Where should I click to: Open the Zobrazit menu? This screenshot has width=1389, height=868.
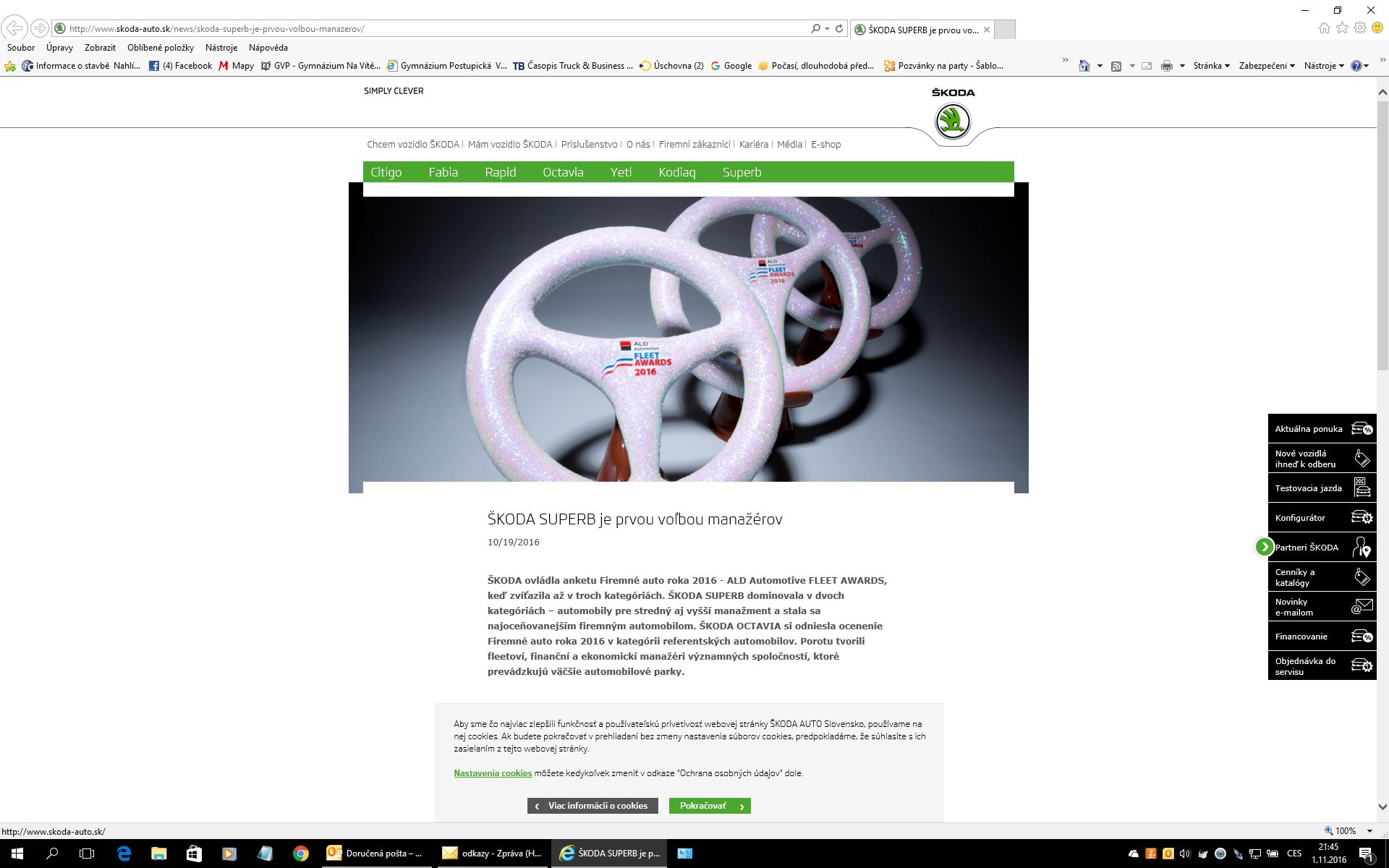(100, 48)
